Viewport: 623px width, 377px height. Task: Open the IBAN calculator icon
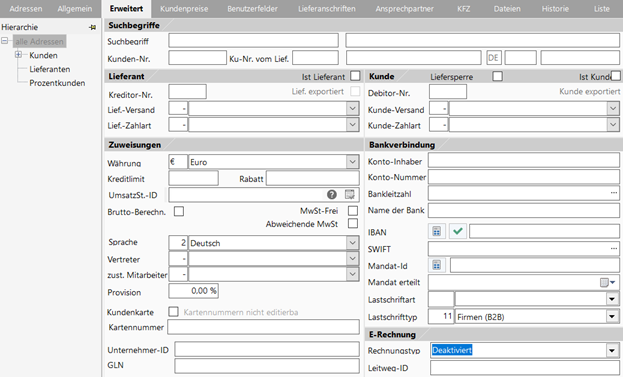coord(437,231)
